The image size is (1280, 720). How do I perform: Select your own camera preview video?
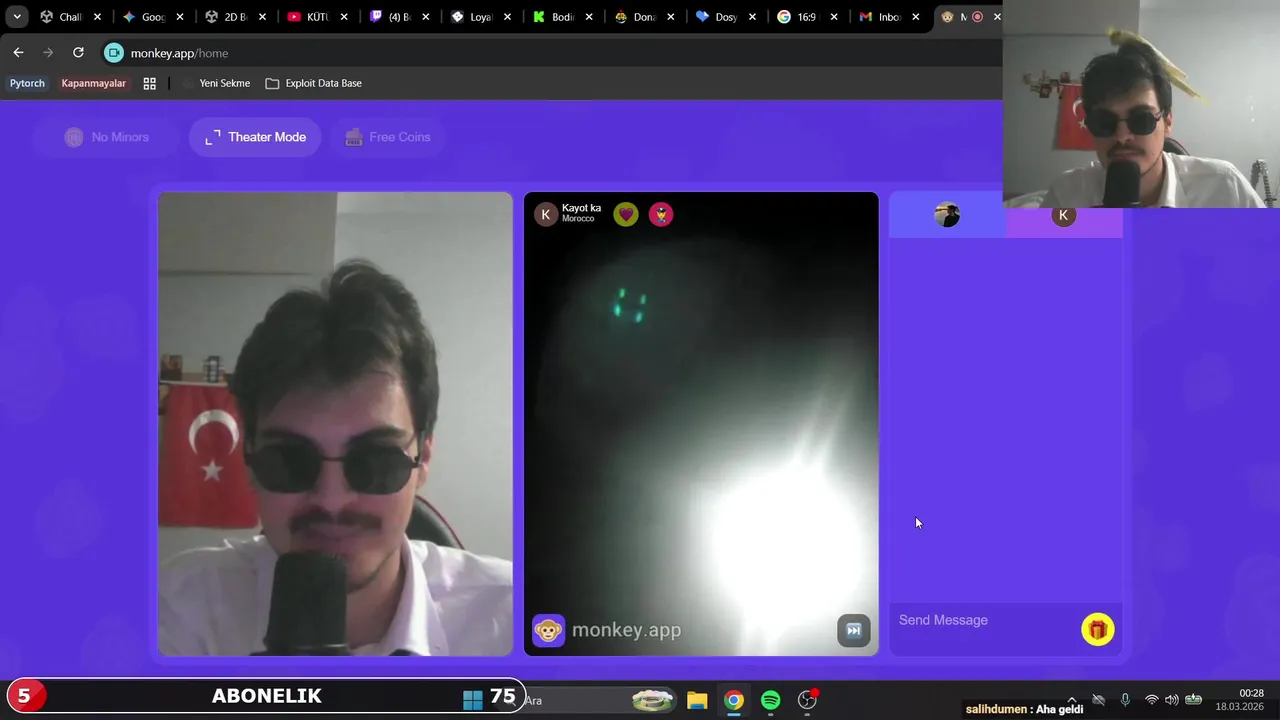(335, 424)
